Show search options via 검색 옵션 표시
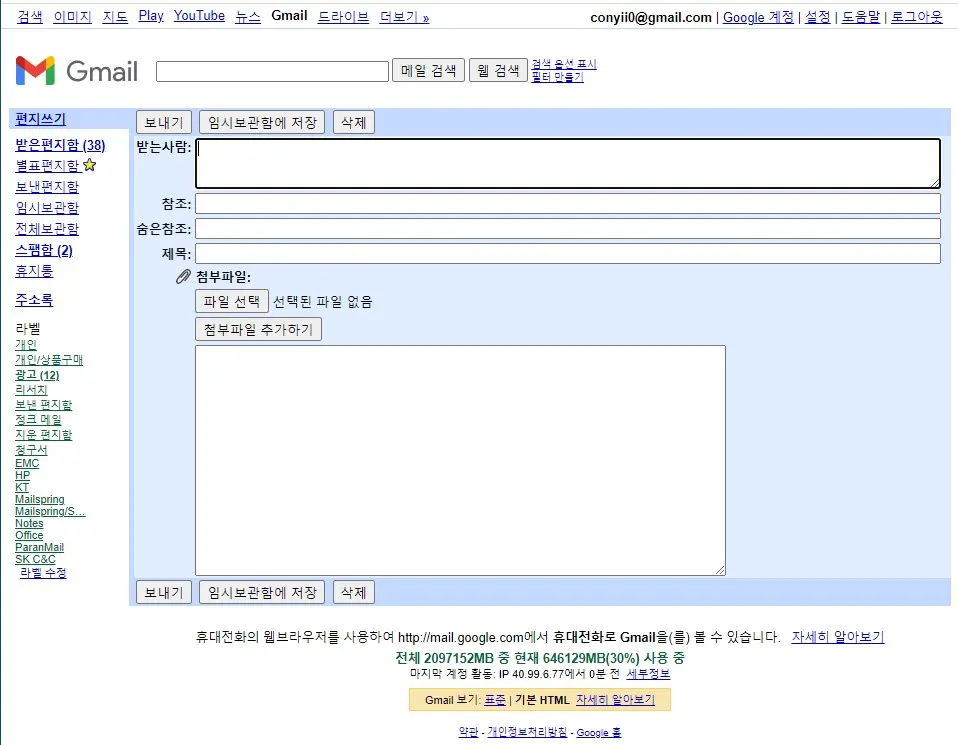The image size is (958, 745). click(x=563, y=64)
